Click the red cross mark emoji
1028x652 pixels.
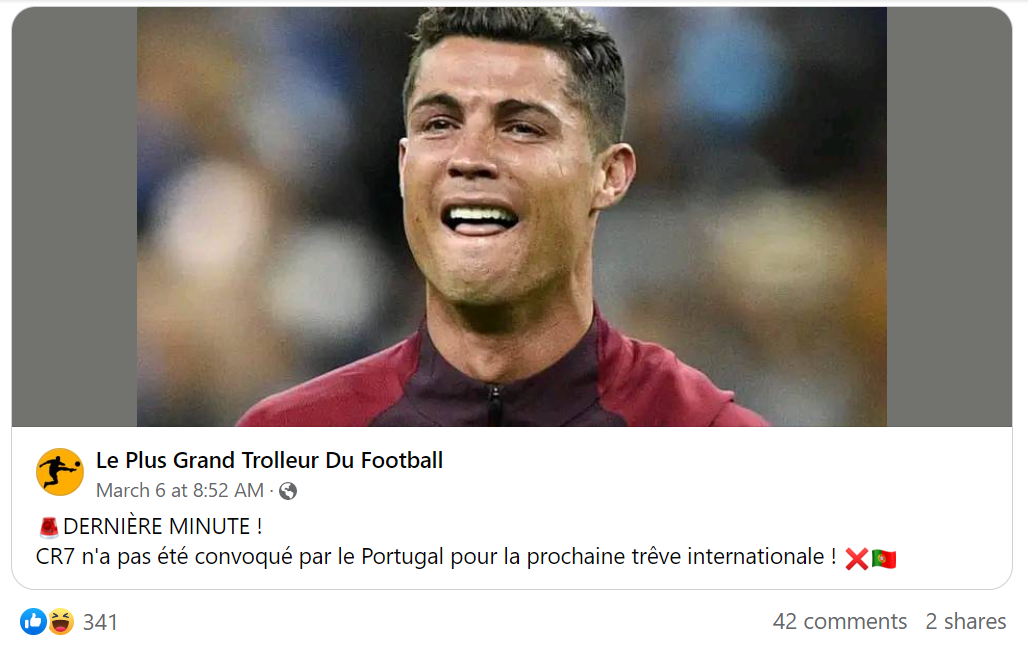[856, 559]
